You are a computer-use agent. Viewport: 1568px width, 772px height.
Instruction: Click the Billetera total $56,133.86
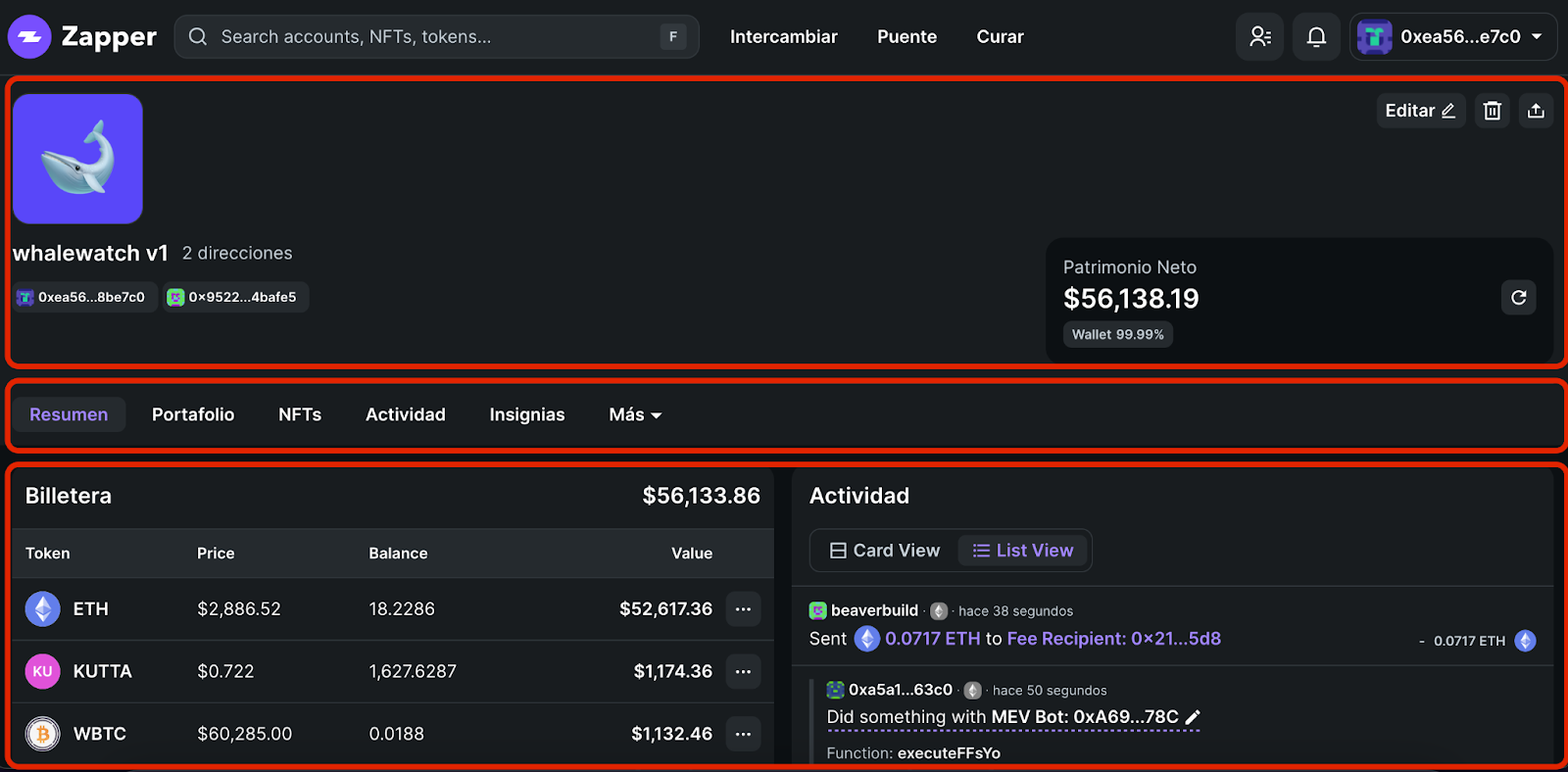701,496
